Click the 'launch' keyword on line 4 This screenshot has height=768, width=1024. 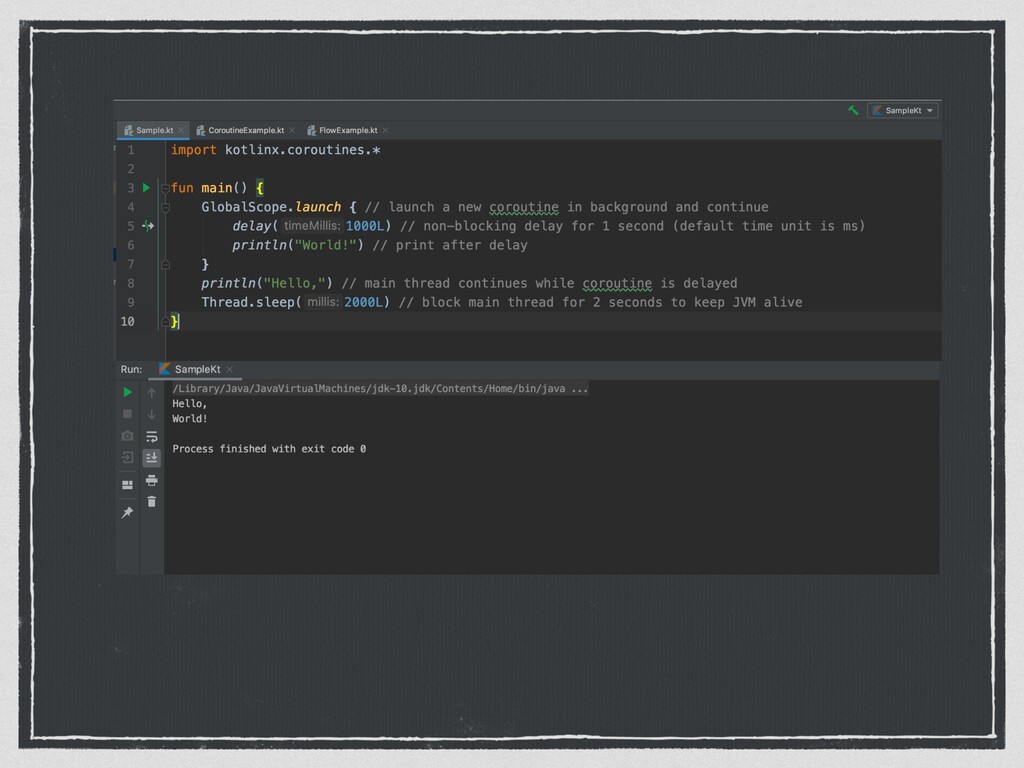tap(318, 207)
